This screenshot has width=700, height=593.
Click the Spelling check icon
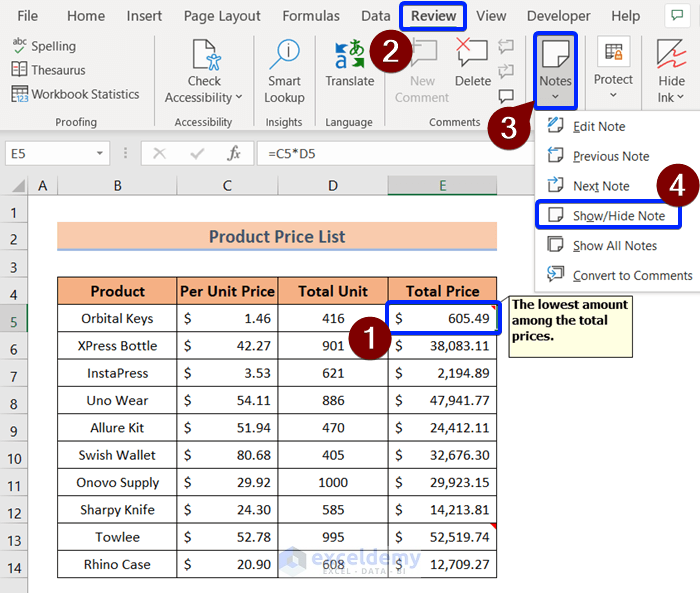[19, 46]
